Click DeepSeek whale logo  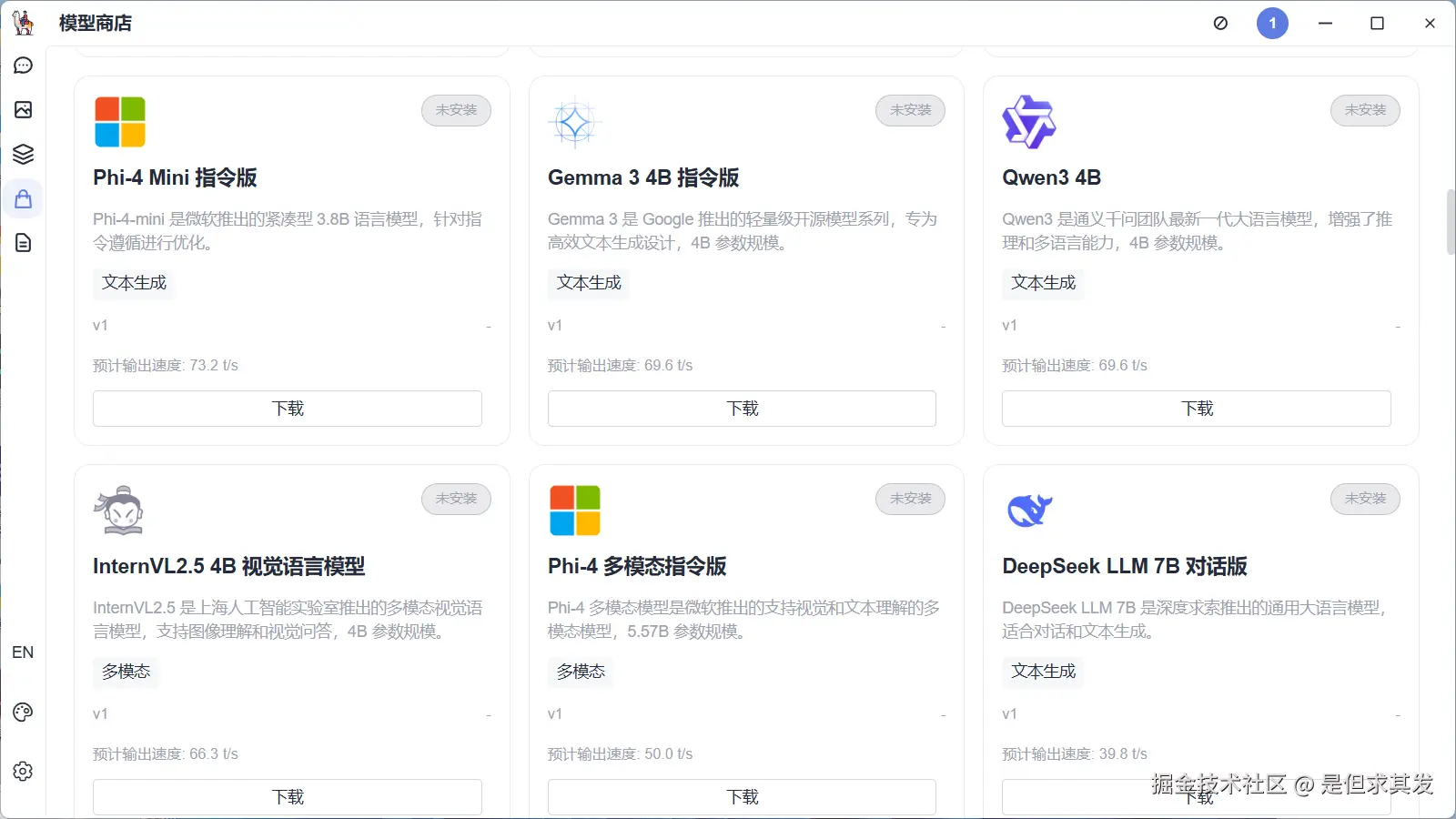[x=1029, y=511]
